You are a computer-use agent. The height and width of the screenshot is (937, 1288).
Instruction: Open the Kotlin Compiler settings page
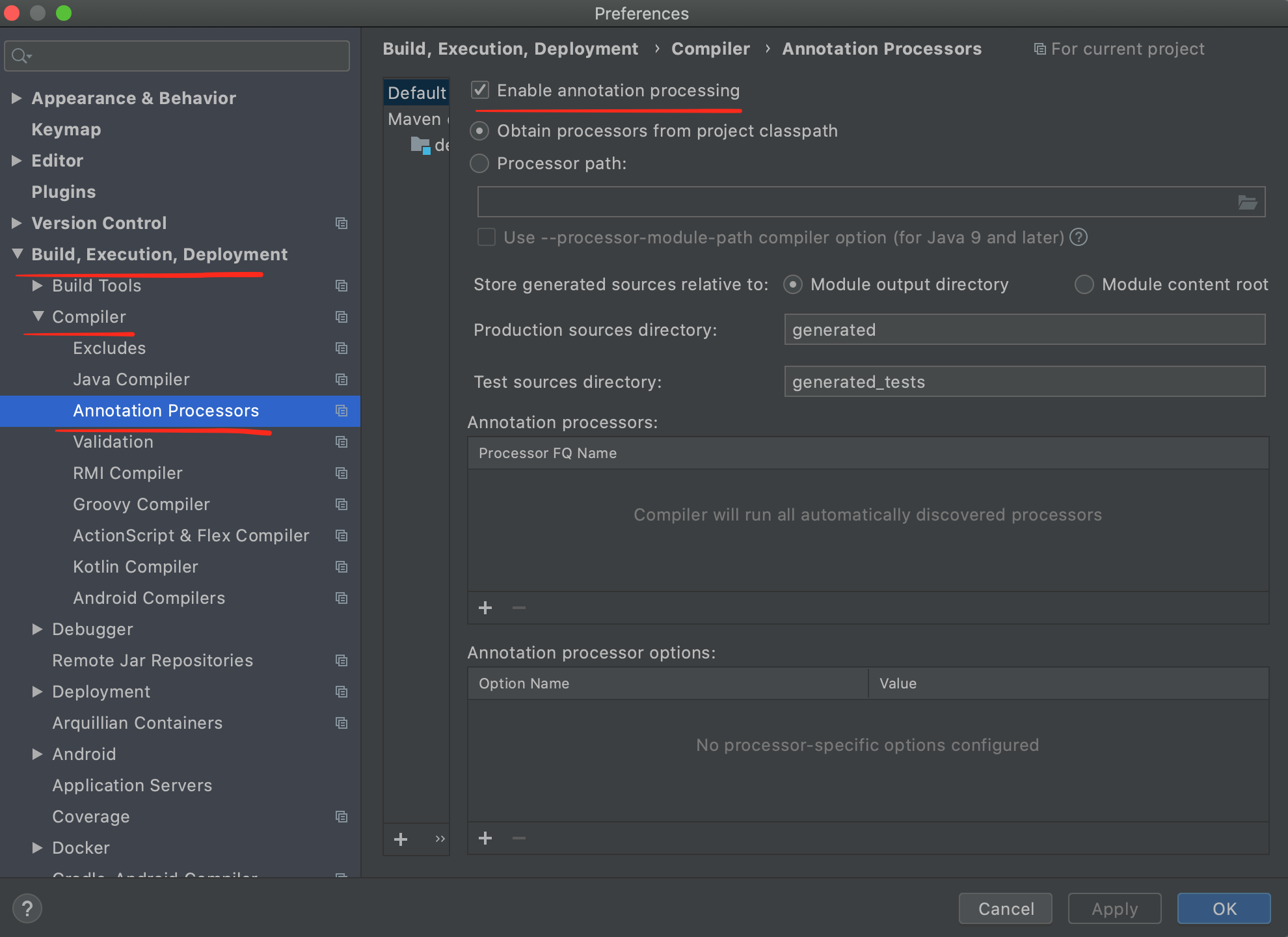pyautogui.click(x=135, y=567)
